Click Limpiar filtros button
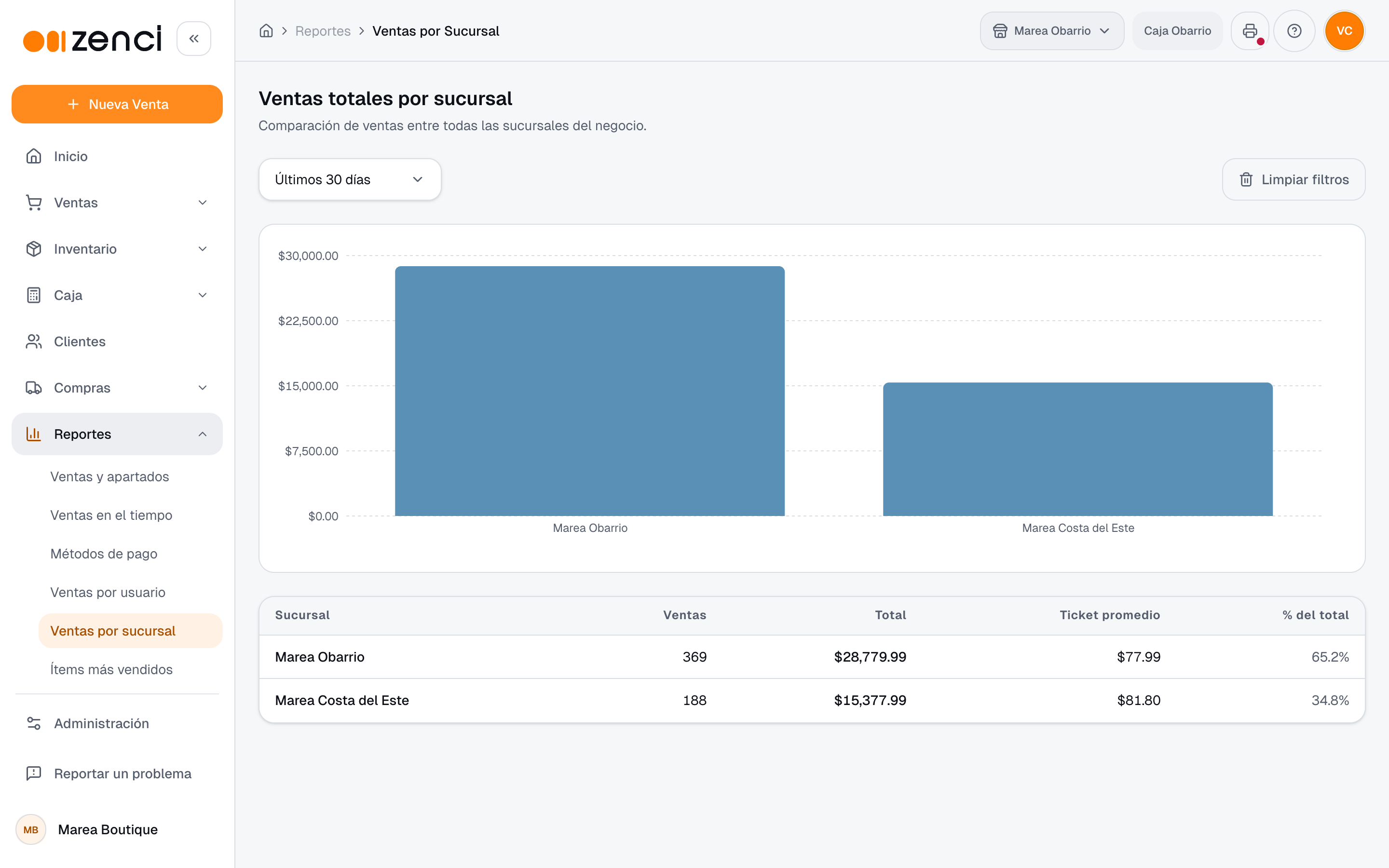Viewport: 1389px width, 868px height. click(x=1293, y=179)
